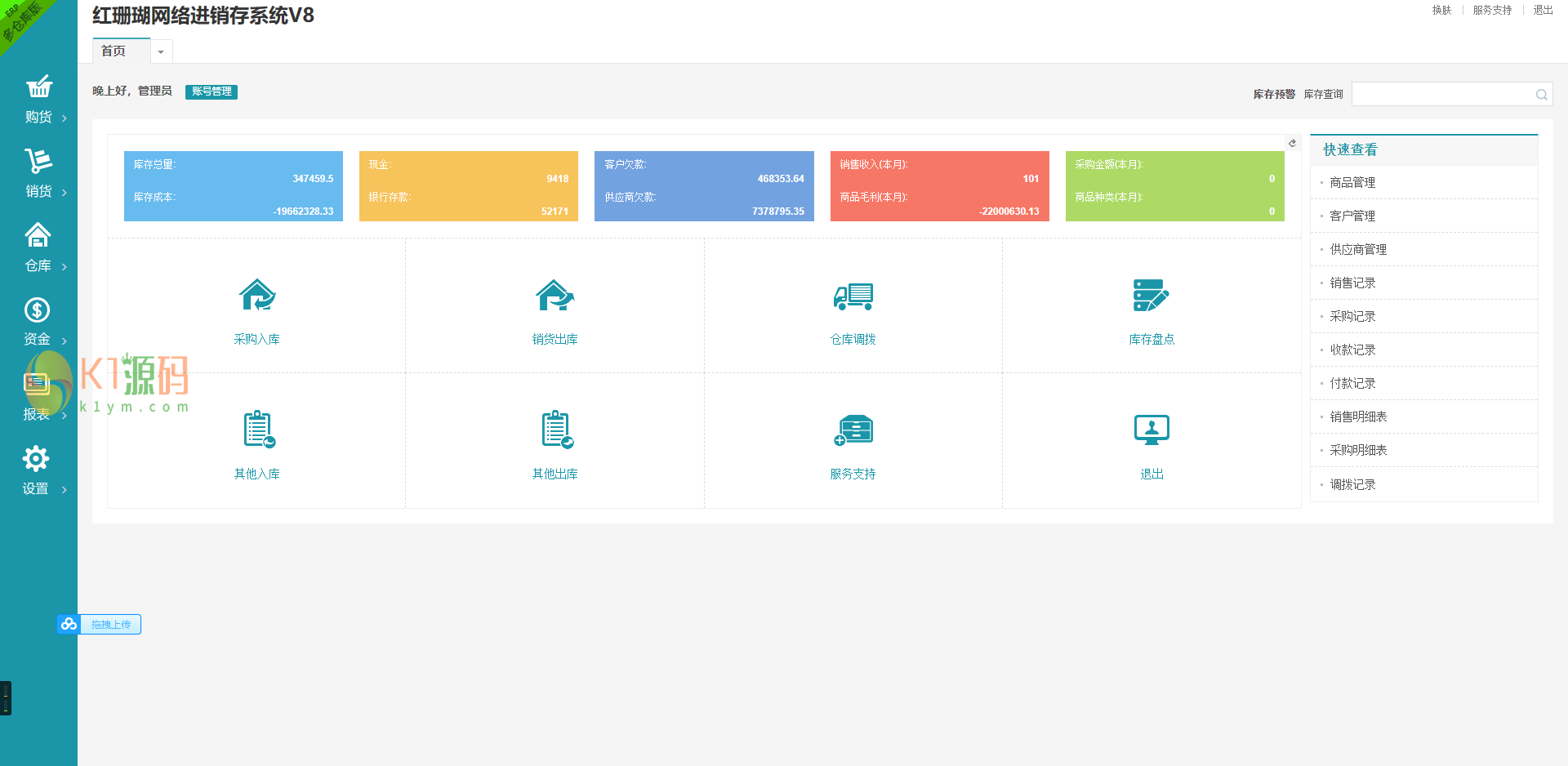Click the 其他出库 text label

555,474
